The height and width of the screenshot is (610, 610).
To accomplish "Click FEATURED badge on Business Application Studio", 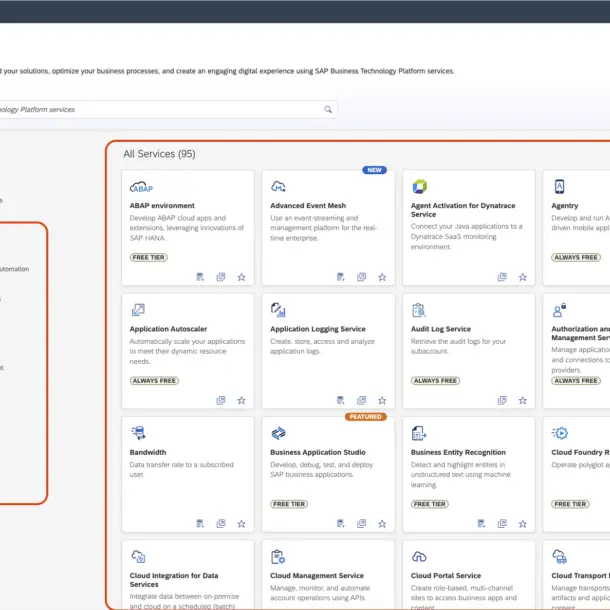I will click(x=366, y=417).
